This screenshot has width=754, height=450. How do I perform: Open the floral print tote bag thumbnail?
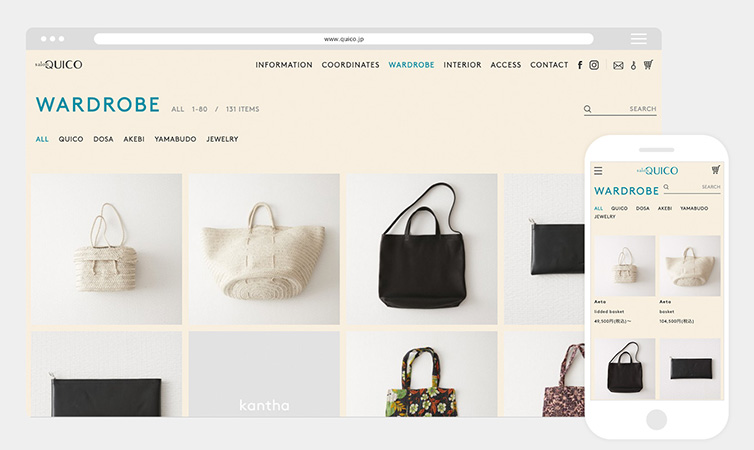(x=422, y=374)
